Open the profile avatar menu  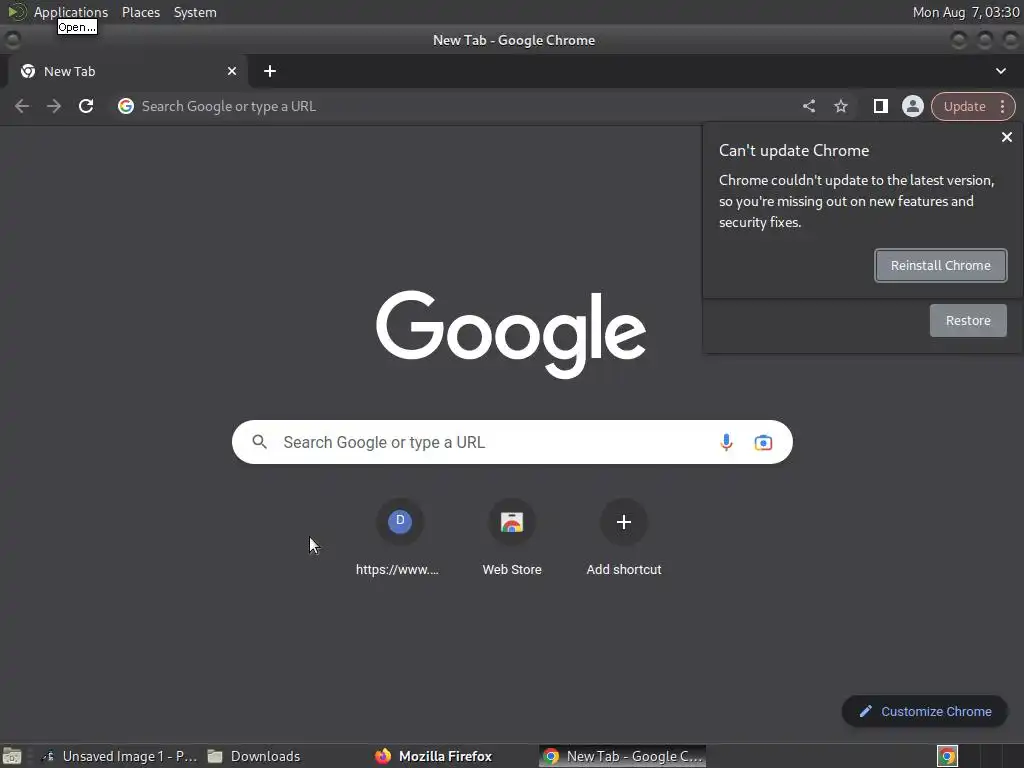coord(912,106)
